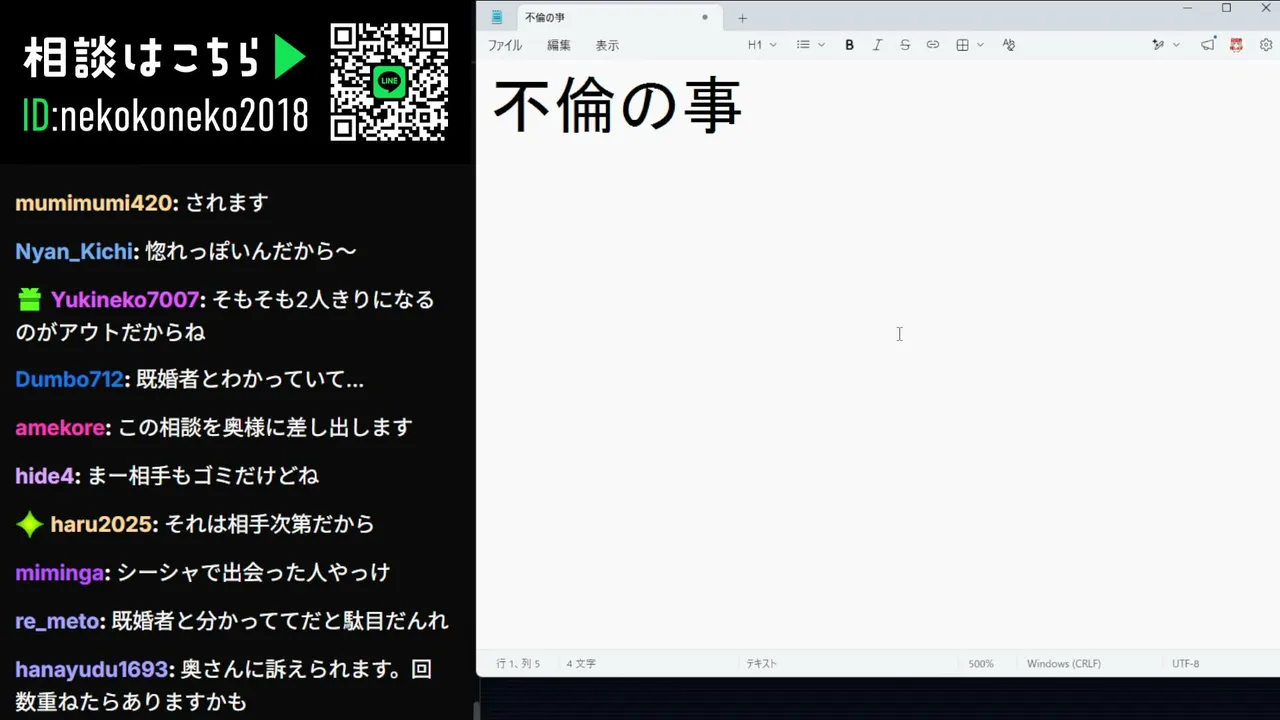Close the 不倫の事 tab via unsaved dot

point(705,17)
